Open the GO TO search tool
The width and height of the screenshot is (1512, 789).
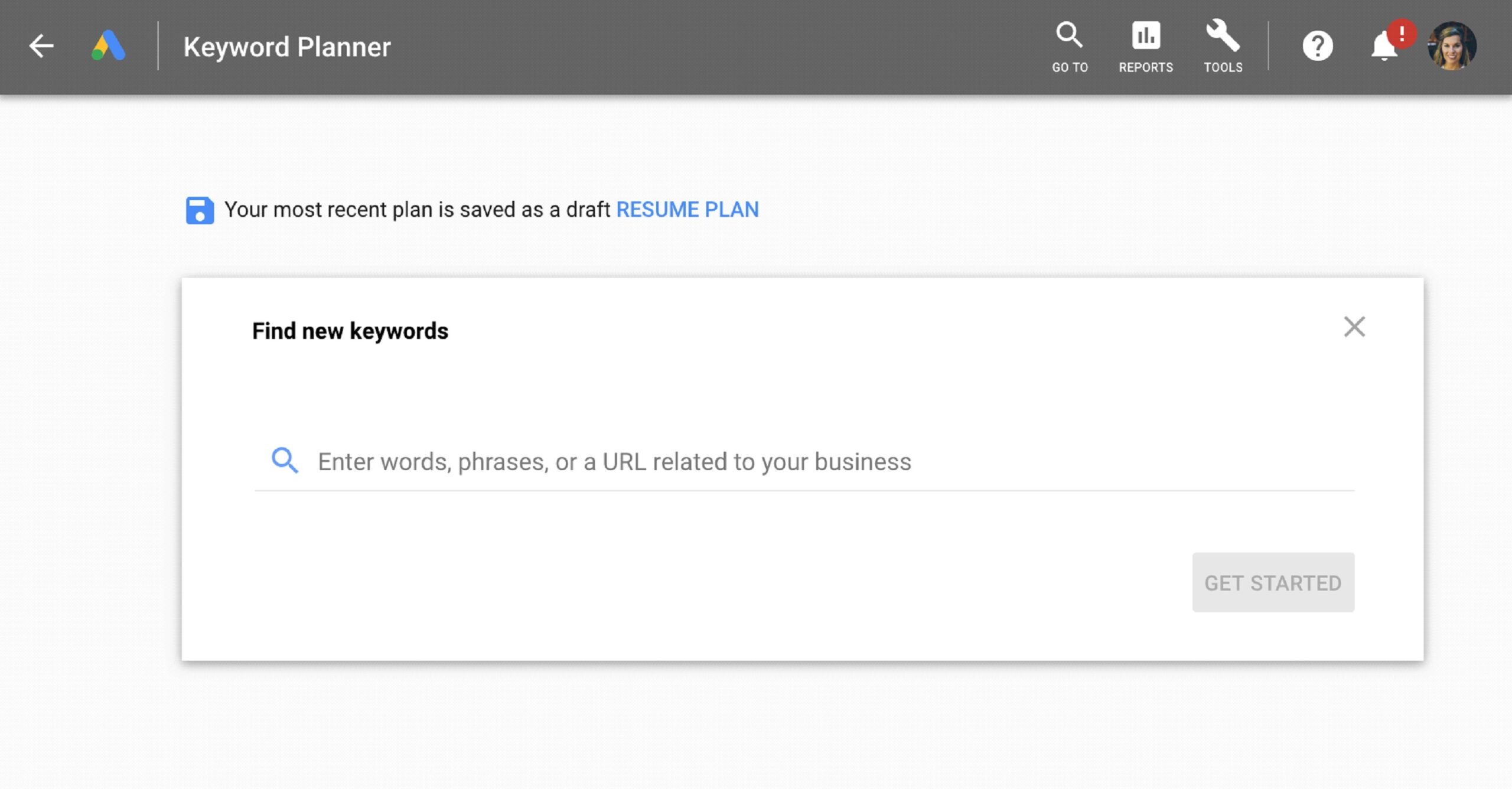coord(1070,47)
